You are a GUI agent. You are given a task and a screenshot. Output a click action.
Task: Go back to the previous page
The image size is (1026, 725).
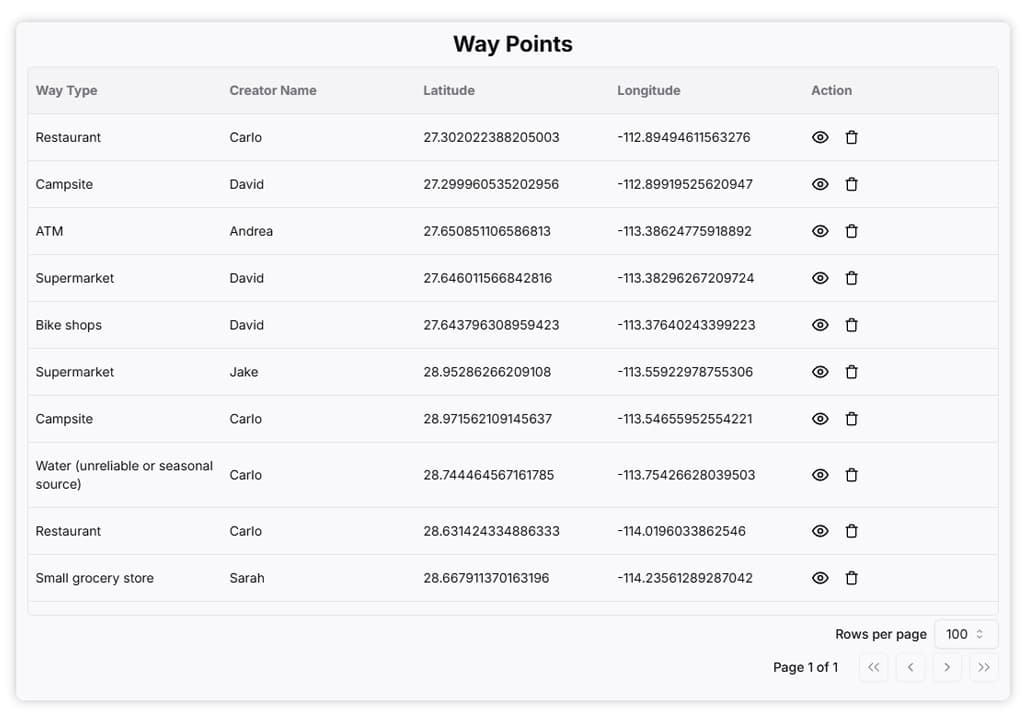910,667
